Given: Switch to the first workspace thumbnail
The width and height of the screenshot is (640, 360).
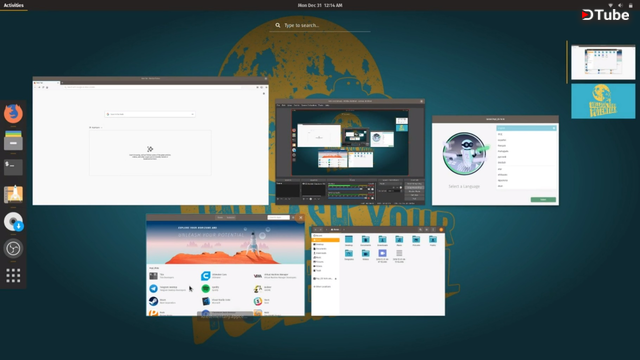Looking at the screenshot, I should tap(603, 62).
